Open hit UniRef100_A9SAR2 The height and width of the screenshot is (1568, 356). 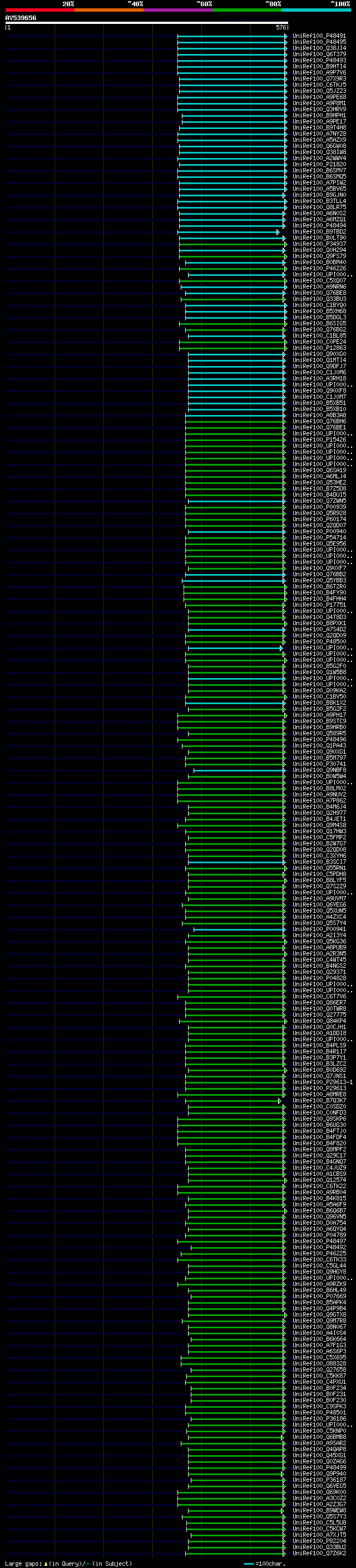coord(319,1443)
